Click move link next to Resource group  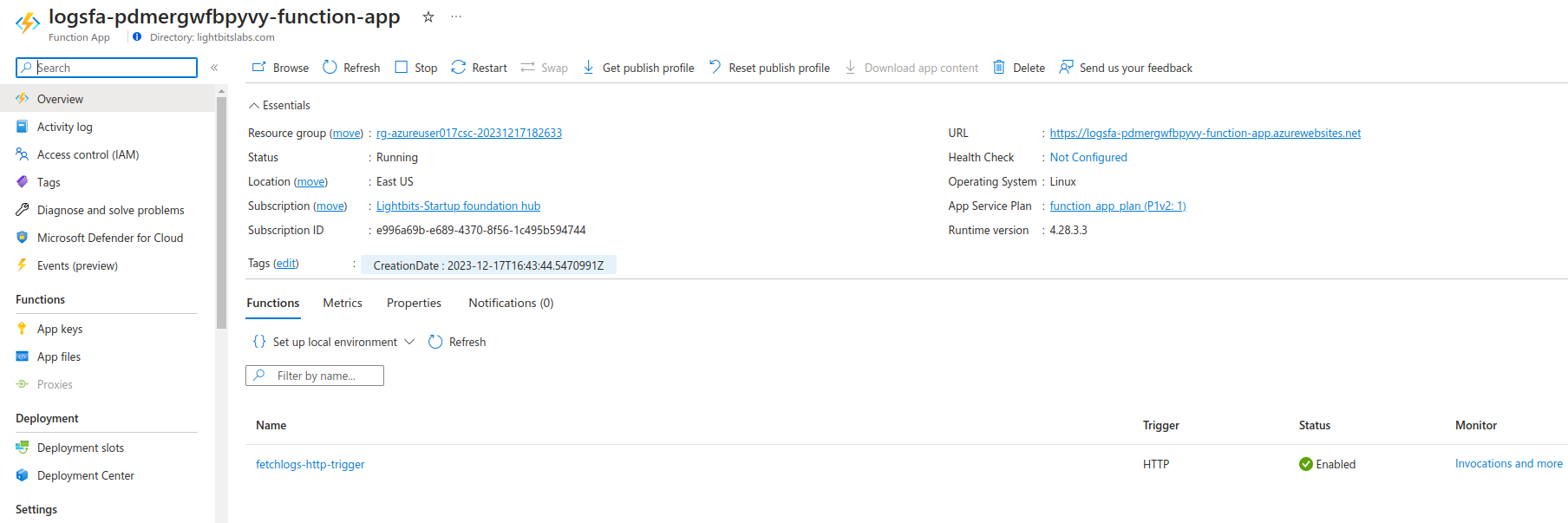point(347,133)
